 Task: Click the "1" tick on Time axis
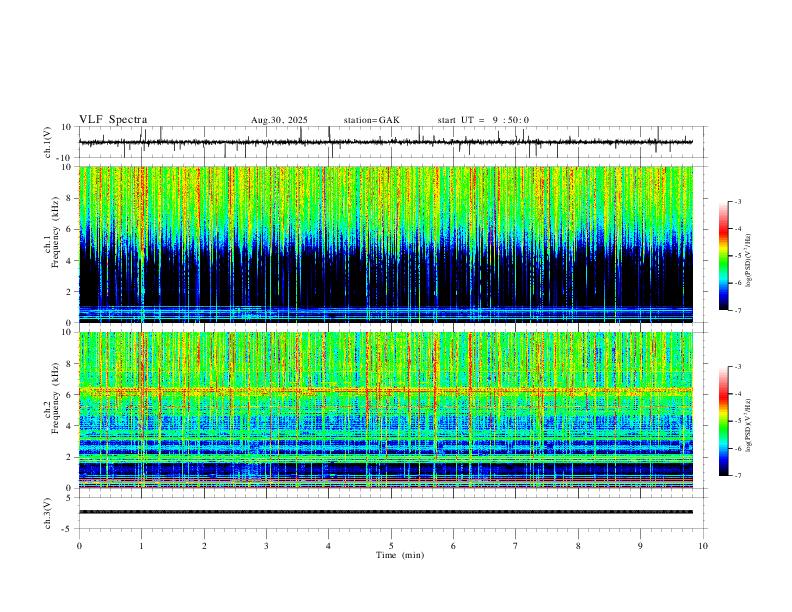tap(141, 546)
